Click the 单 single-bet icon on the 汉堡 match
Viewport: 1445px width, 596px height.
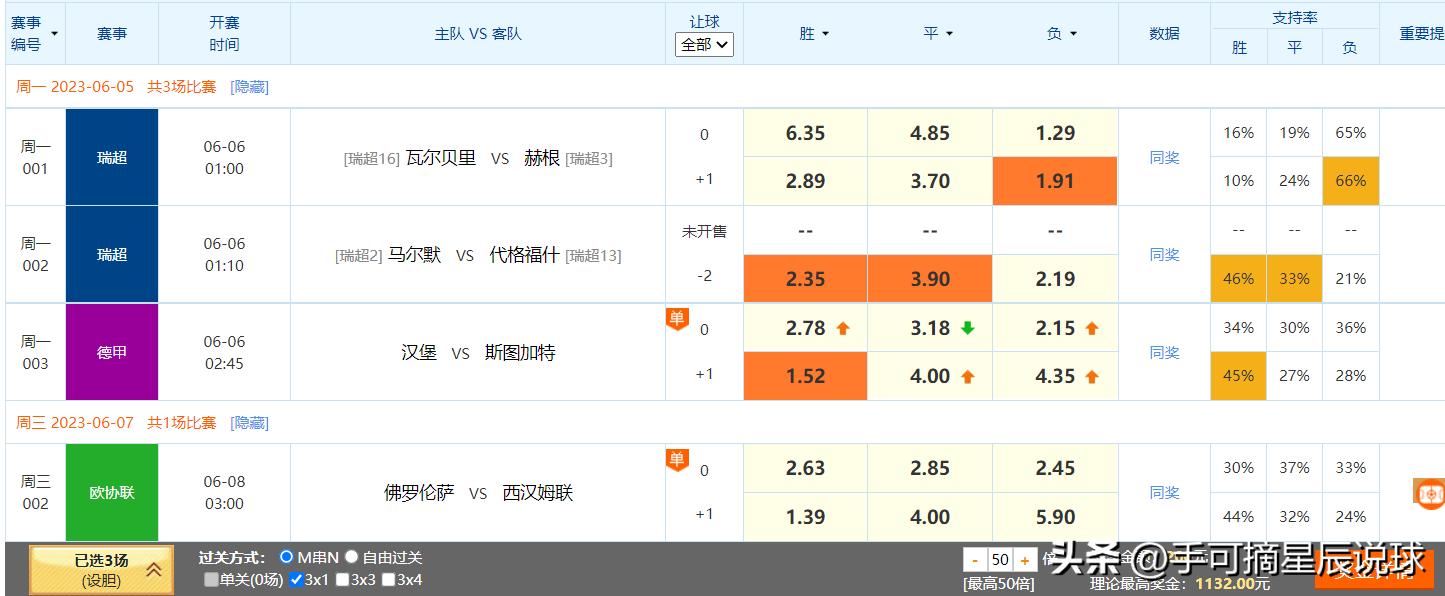coord(678,318)
